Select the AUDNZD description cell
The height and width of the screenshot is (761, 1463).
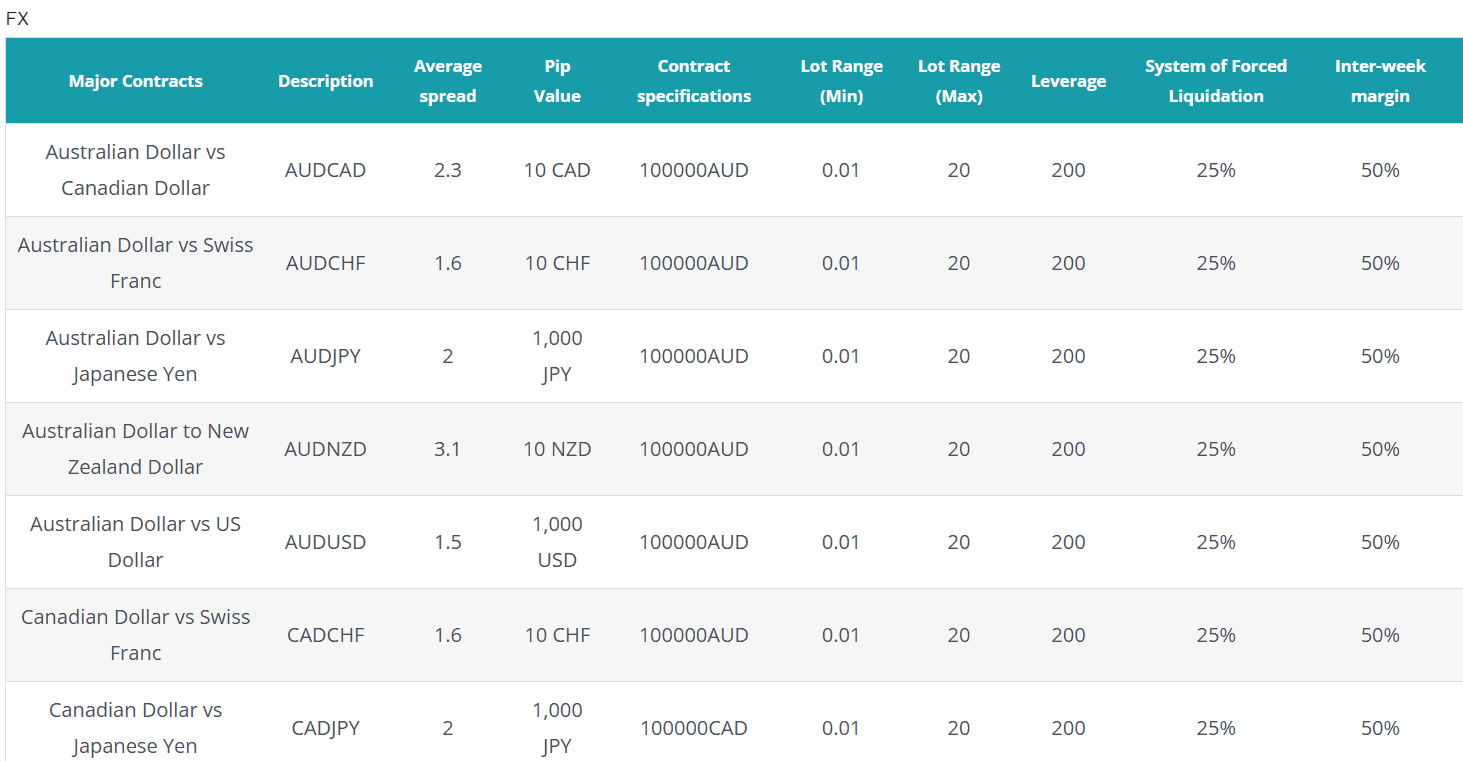(325, 449)
